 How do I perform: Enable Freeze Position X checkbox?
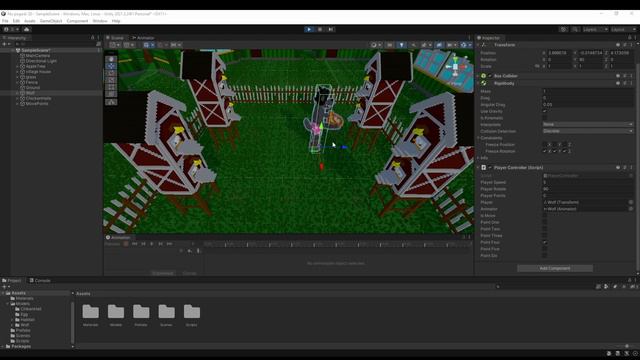click(544, 144)
